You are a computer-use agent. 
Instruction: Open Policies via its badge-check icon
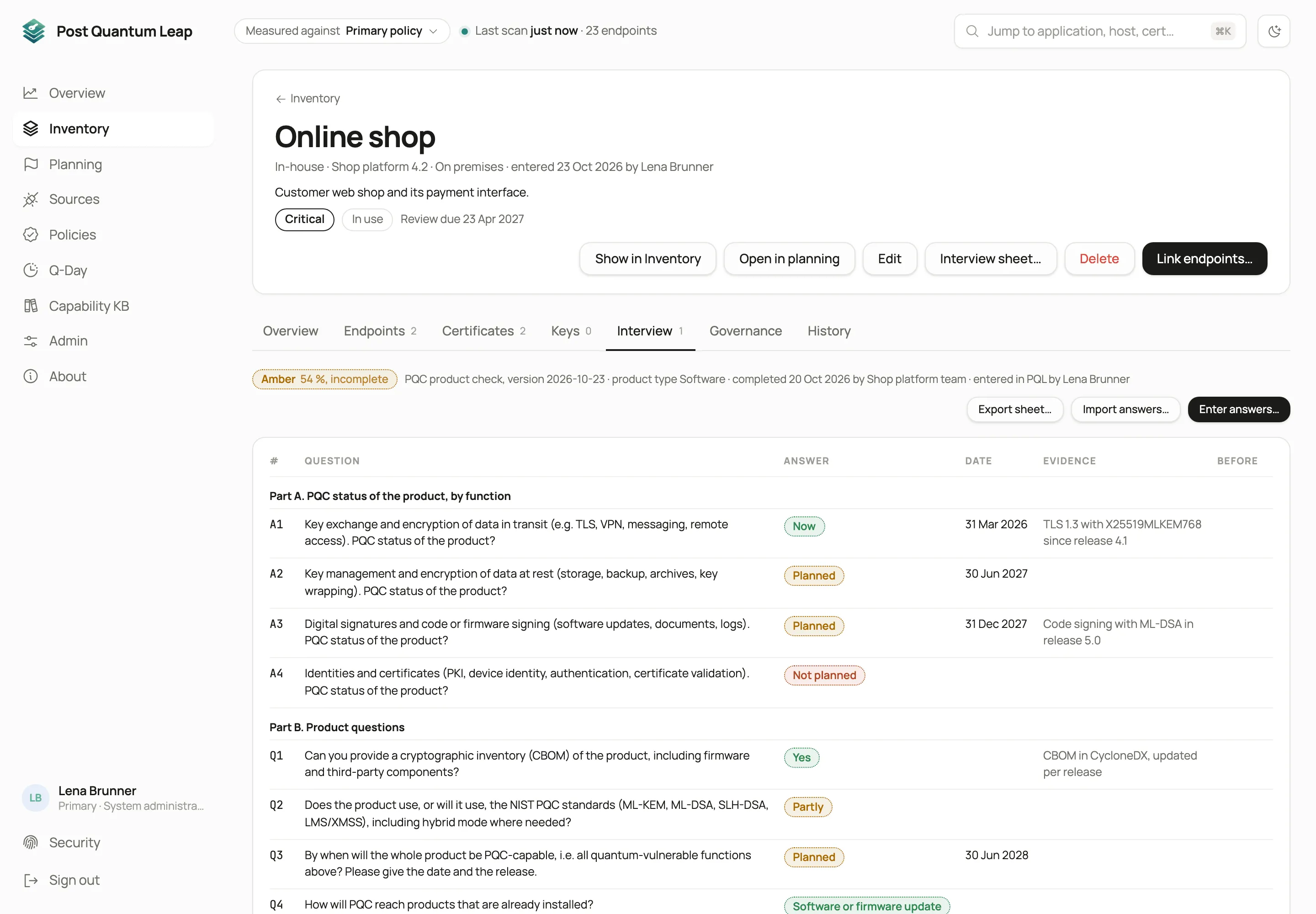(30, 235)
